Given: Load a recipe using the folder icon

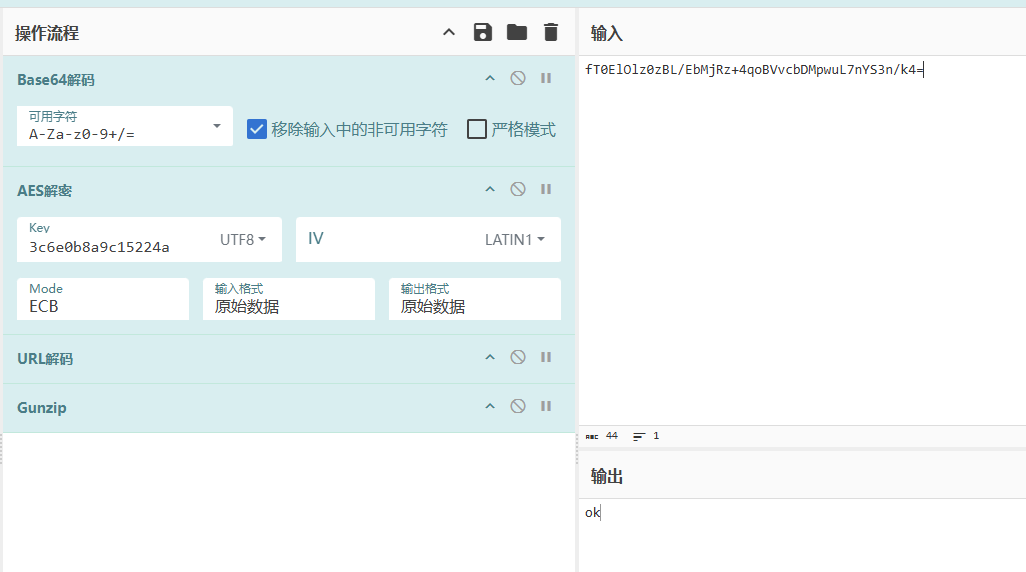Looking at the screenshot, I should 517,32.
